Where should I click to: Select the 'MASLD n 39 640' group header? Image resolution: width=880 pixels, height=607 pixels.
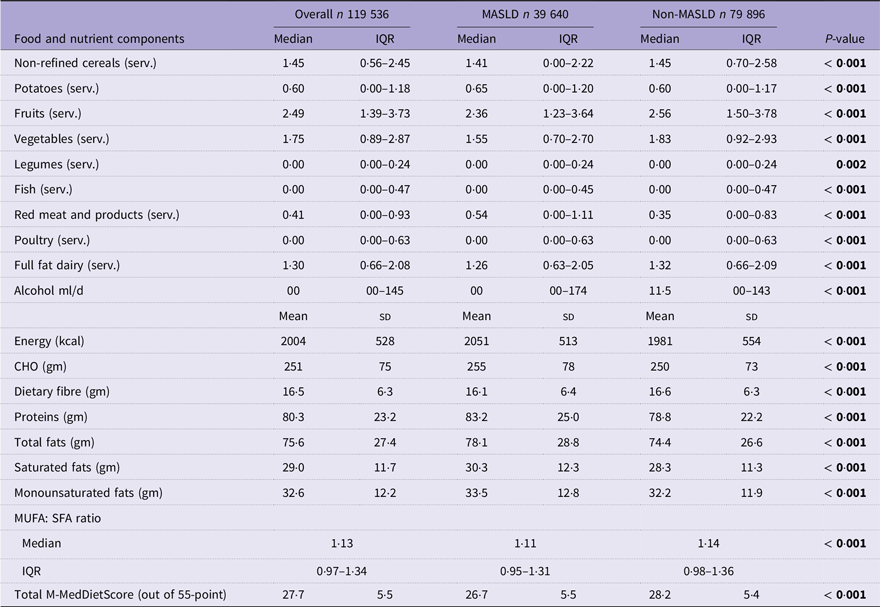[525, 14]
